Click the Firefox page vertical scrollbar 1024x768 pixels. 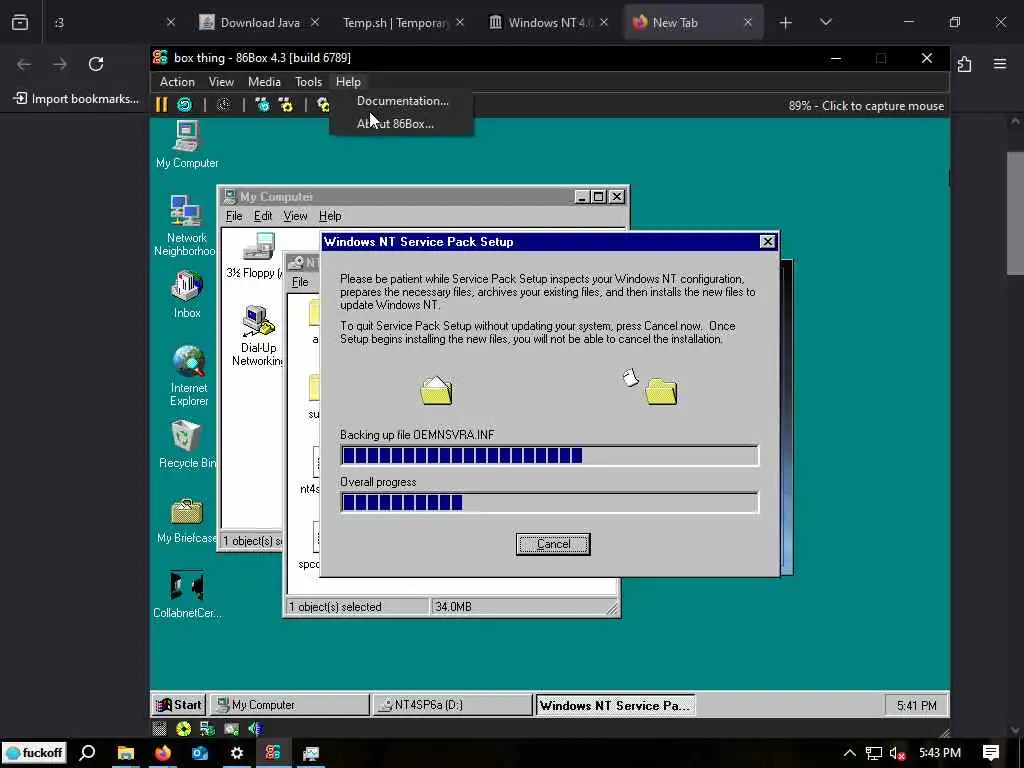click(x=1015, y=213)
